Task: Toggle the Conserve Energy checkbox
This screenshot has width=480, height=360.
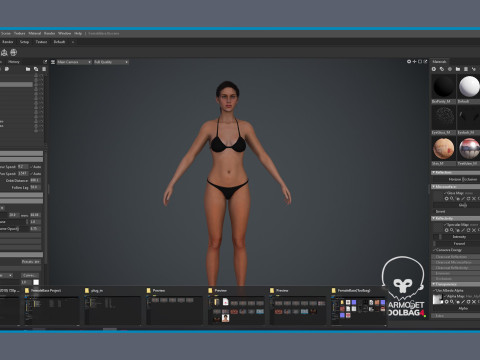Action: pyautogui.click(x=434, y=250)
